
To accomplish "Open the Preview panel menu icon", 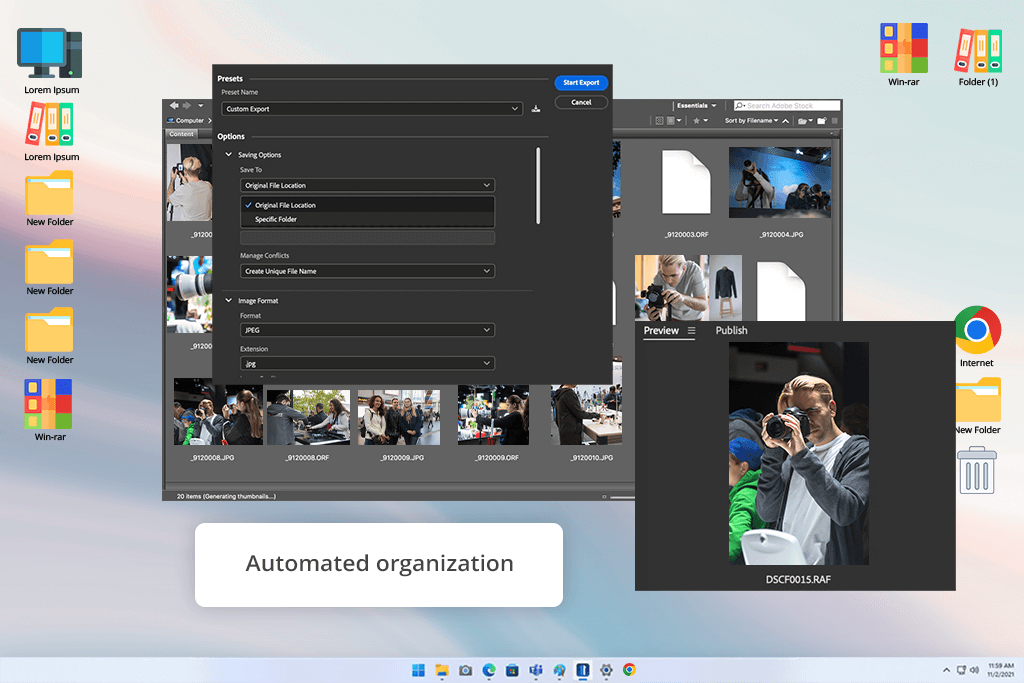I will pyautogui.click(x=691, y=330).
